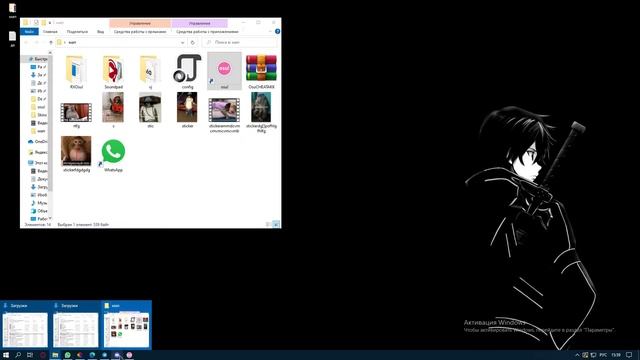Select Яндекс.Диск in the navigation pane
The height and width of the screenshot is (360, 640).
pos(37,152)
